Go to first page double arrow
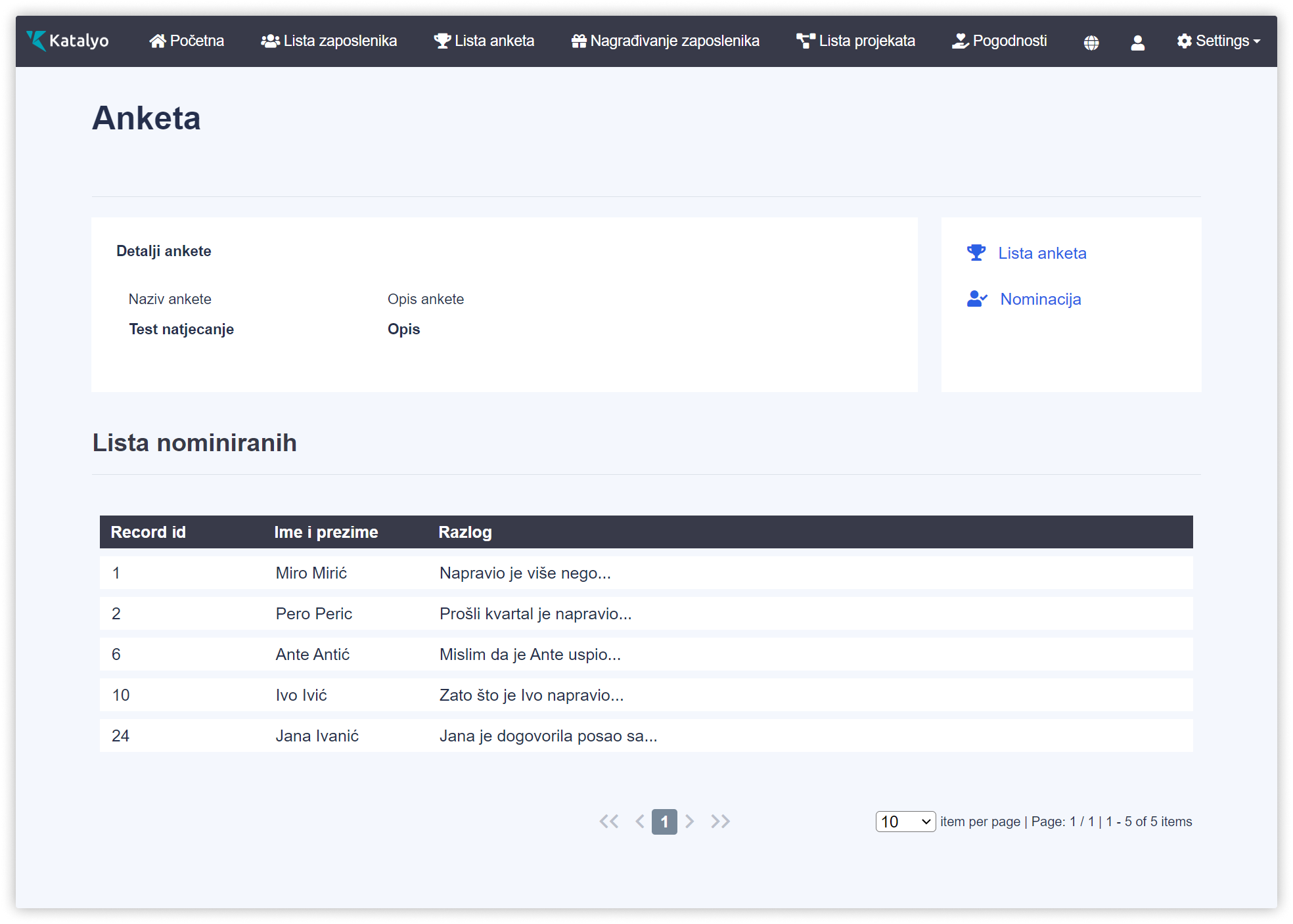This screenshot has width=1293, height=924. [609, 822]
